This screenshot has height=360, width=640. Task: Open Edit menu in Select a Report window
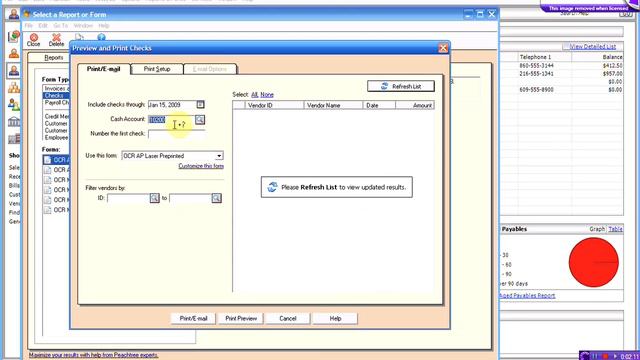(x=43, y=26)
